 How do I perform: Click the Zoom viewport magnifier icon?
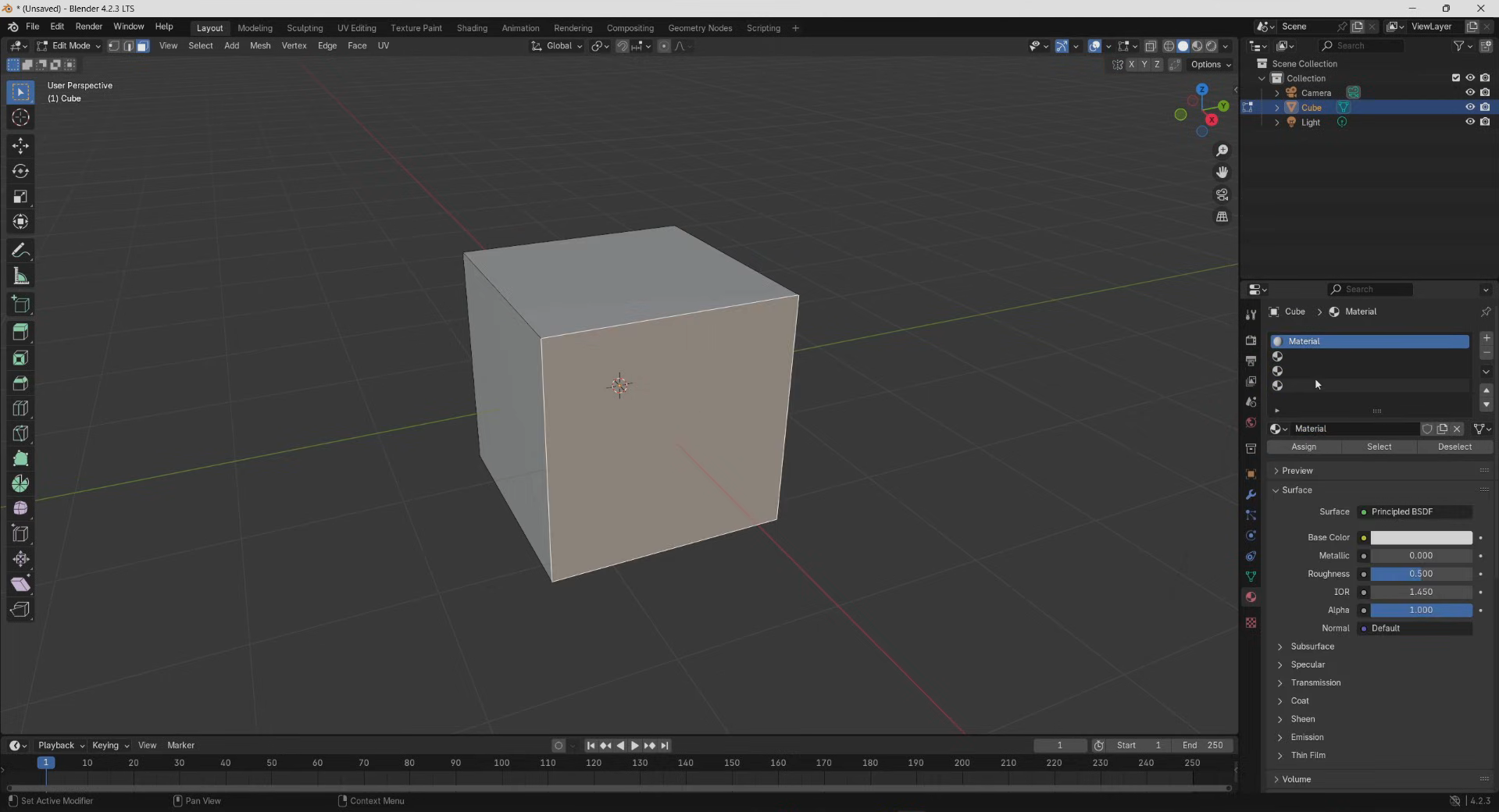pos(1222,151)
